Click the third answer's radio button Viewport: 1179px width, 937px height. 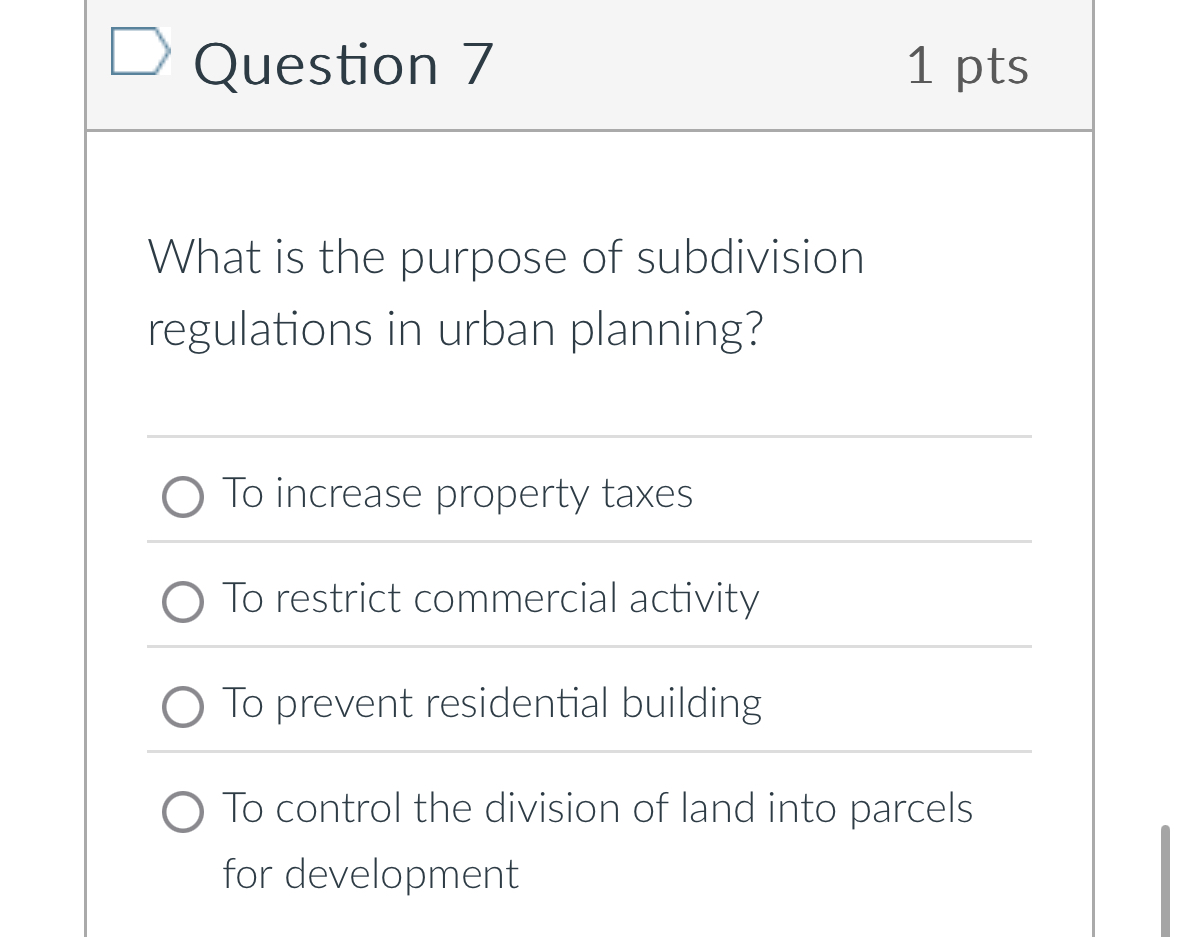click(183, 706)
